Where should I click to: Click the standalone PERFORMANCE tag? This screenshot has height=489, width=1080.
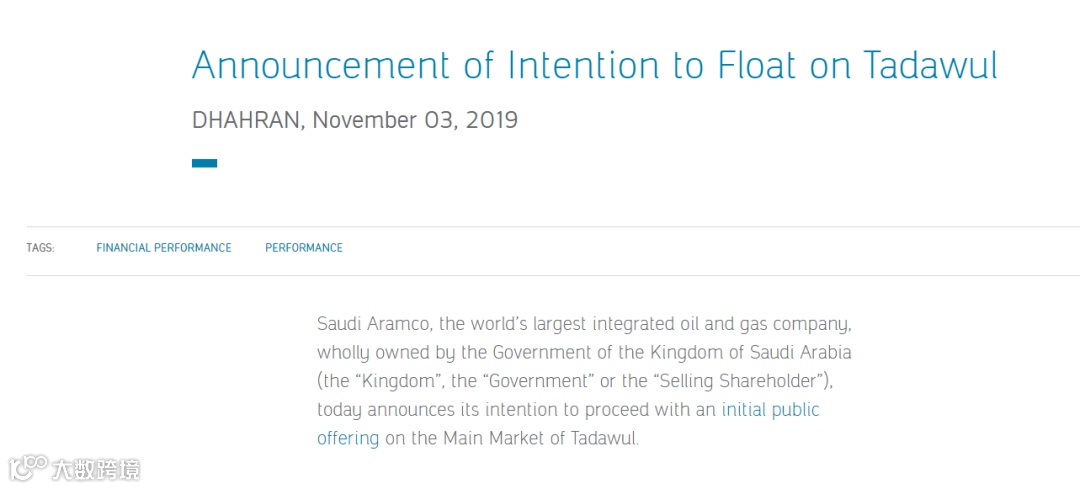(x=304, y=248)
